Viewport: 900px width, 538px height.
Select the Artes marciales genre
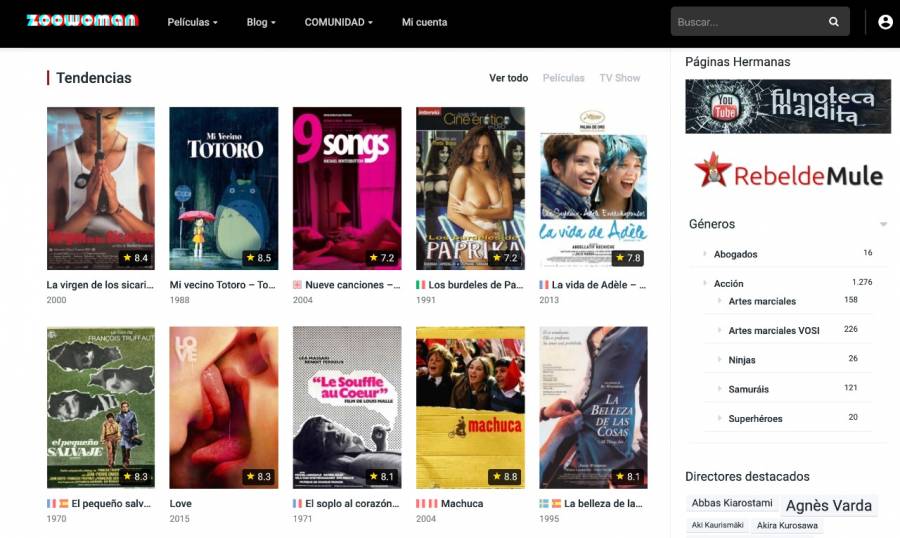pyautogui.click(x=762, y=301)
